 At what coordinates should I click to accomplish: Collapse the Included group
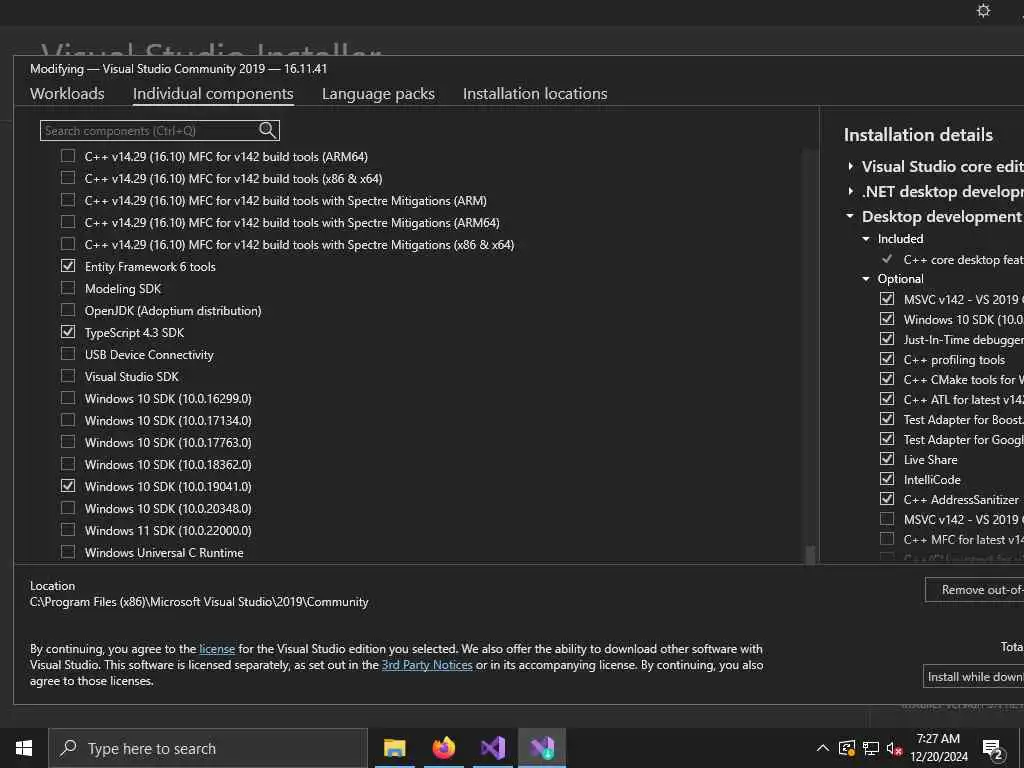pos(866,239)
